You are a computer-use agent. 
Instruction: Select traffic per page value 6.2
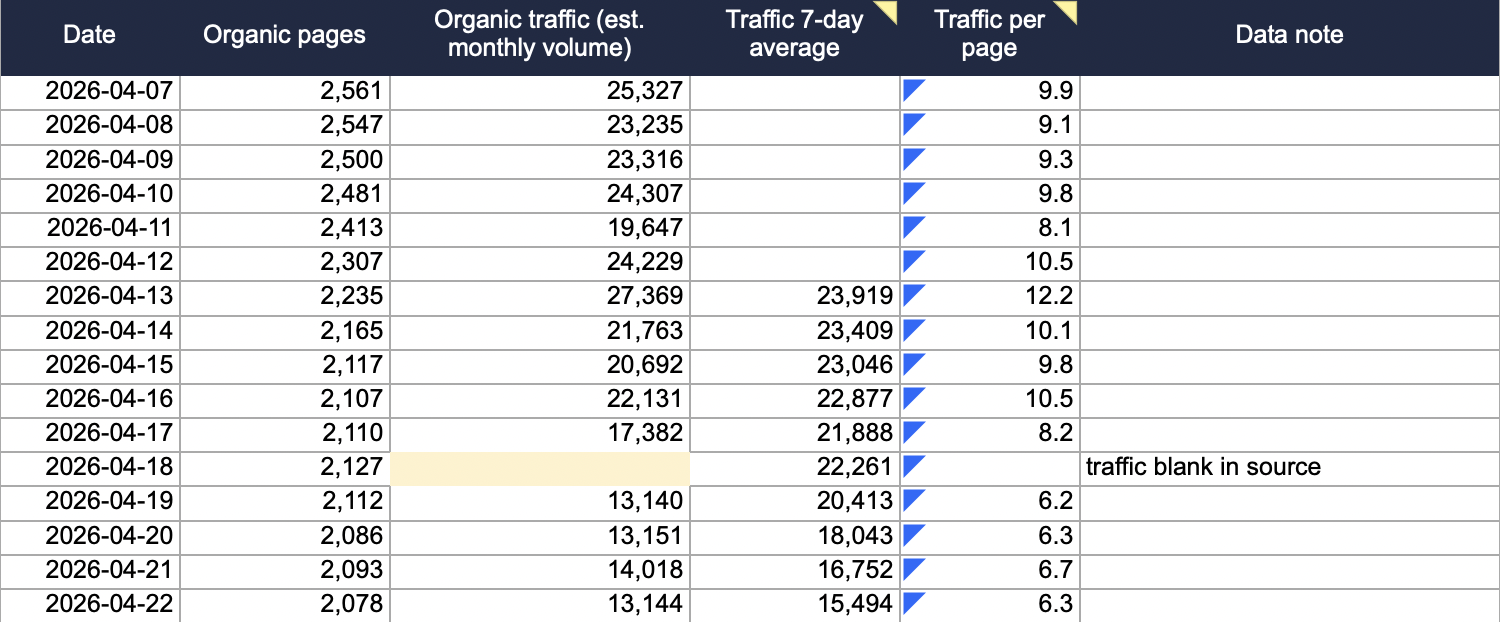990,501
